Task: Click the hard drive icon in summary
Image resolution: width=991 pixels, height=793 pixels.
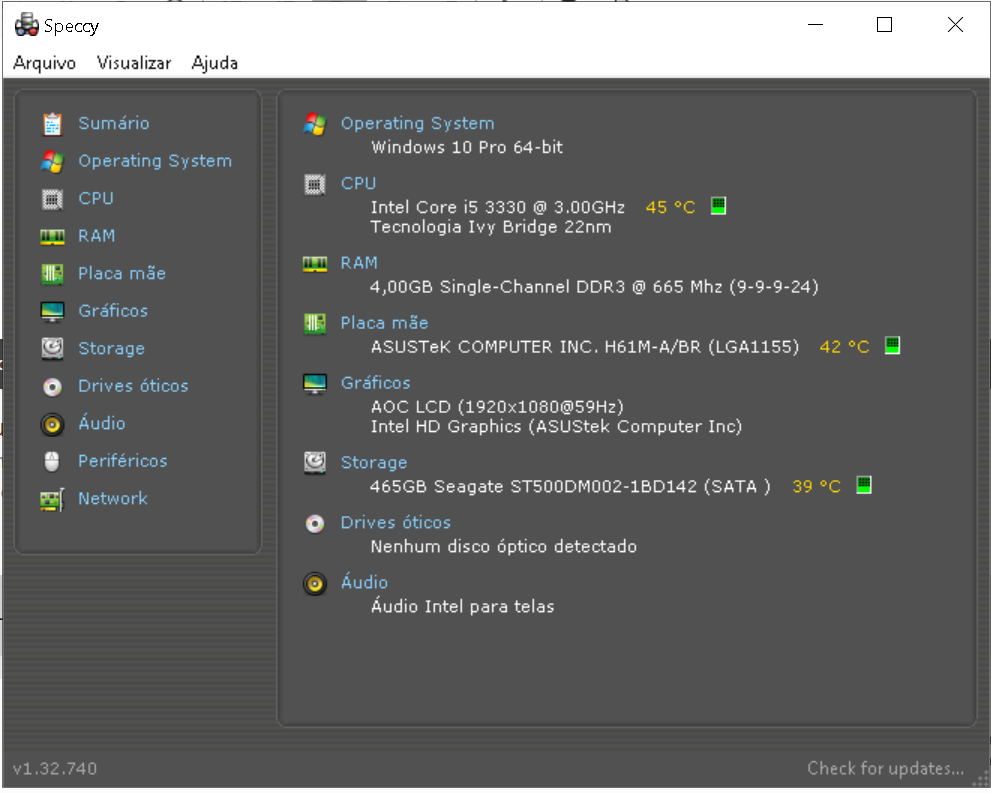Action: click(x=315, y=463)
